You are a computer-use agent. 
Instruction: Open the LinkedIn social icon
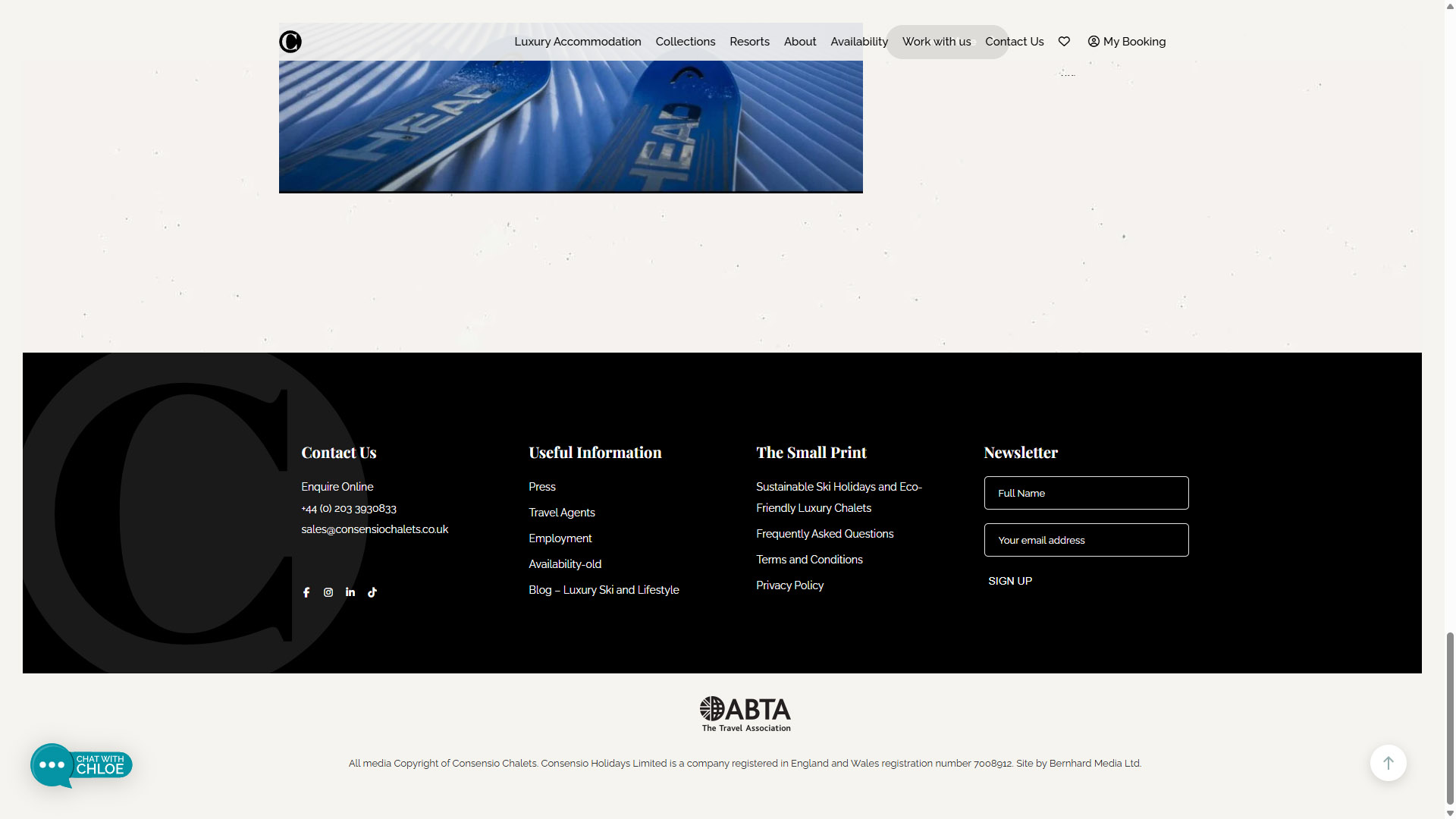coord(350,592)
